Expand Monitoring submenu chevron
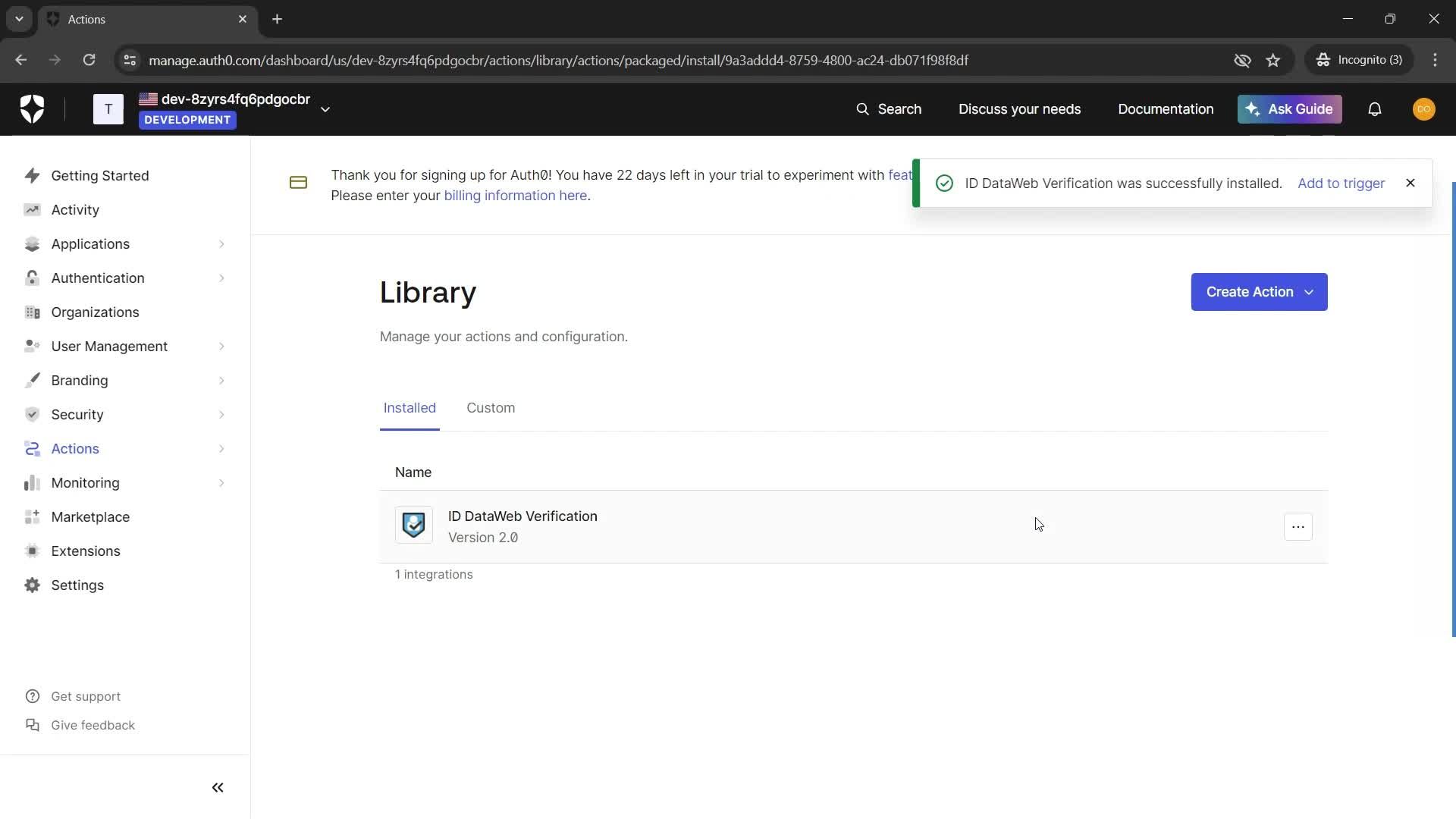1456x819 pixels. tap(221, 483)
